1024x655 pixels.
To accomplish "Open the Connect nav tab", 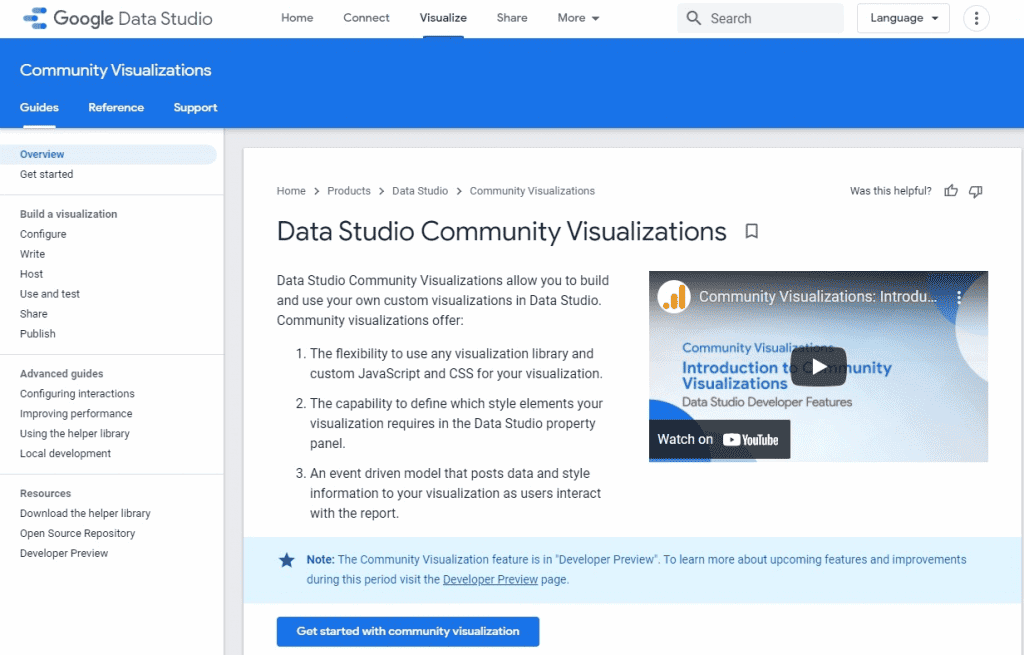I will point(366,18).
